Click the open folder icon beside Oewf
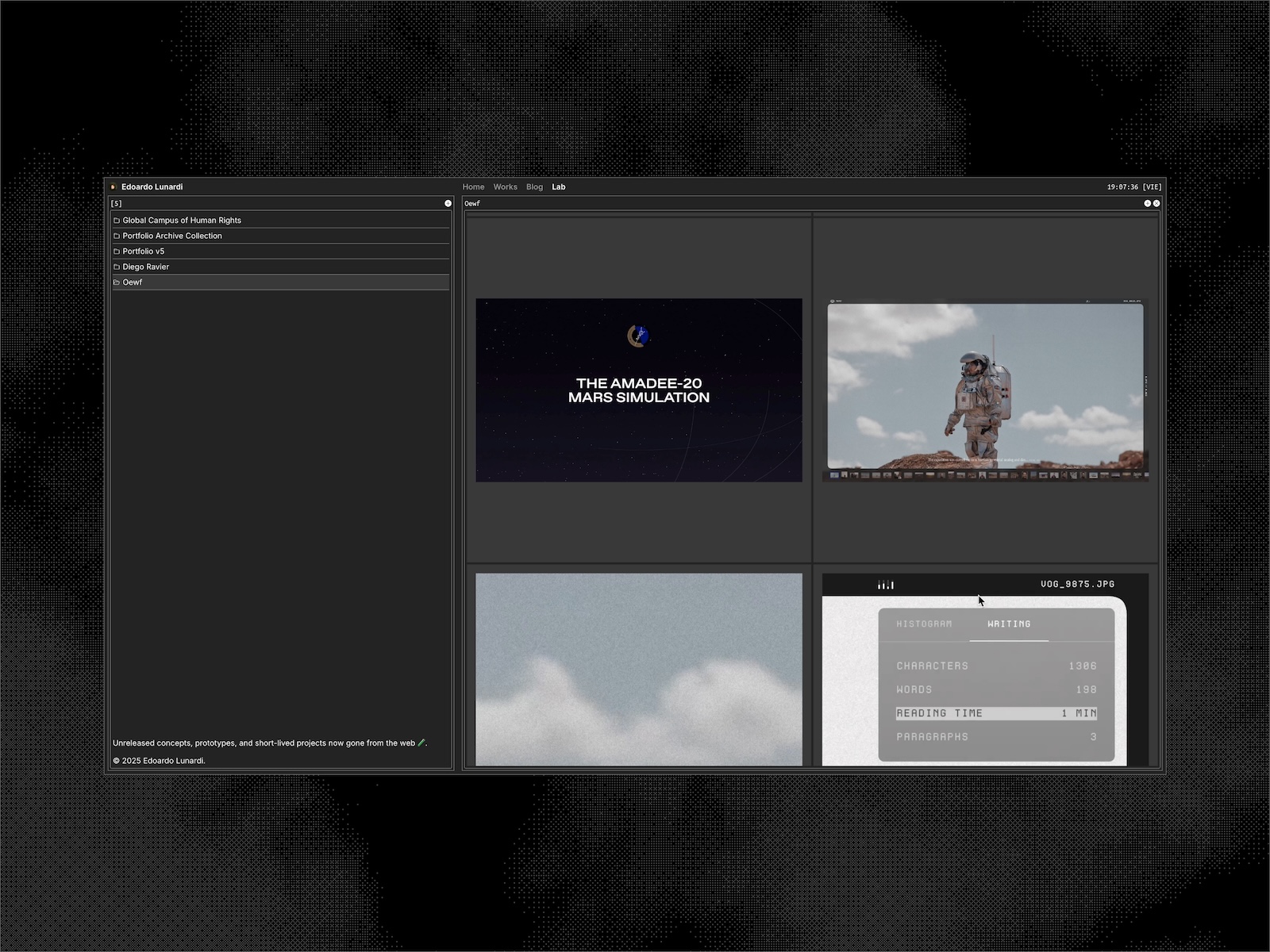The height and width of the screenshot is (952, 1270). 117,282
